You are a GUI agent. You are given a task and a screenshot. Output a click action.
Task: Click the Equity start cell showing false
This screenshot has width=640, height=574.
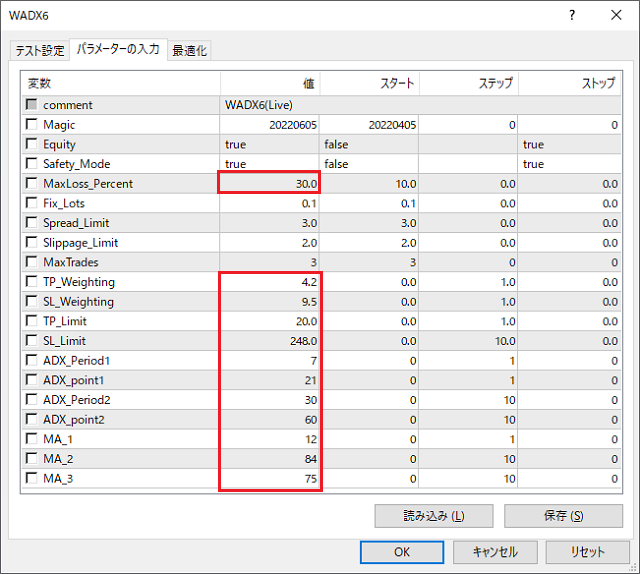coord(369,144)
